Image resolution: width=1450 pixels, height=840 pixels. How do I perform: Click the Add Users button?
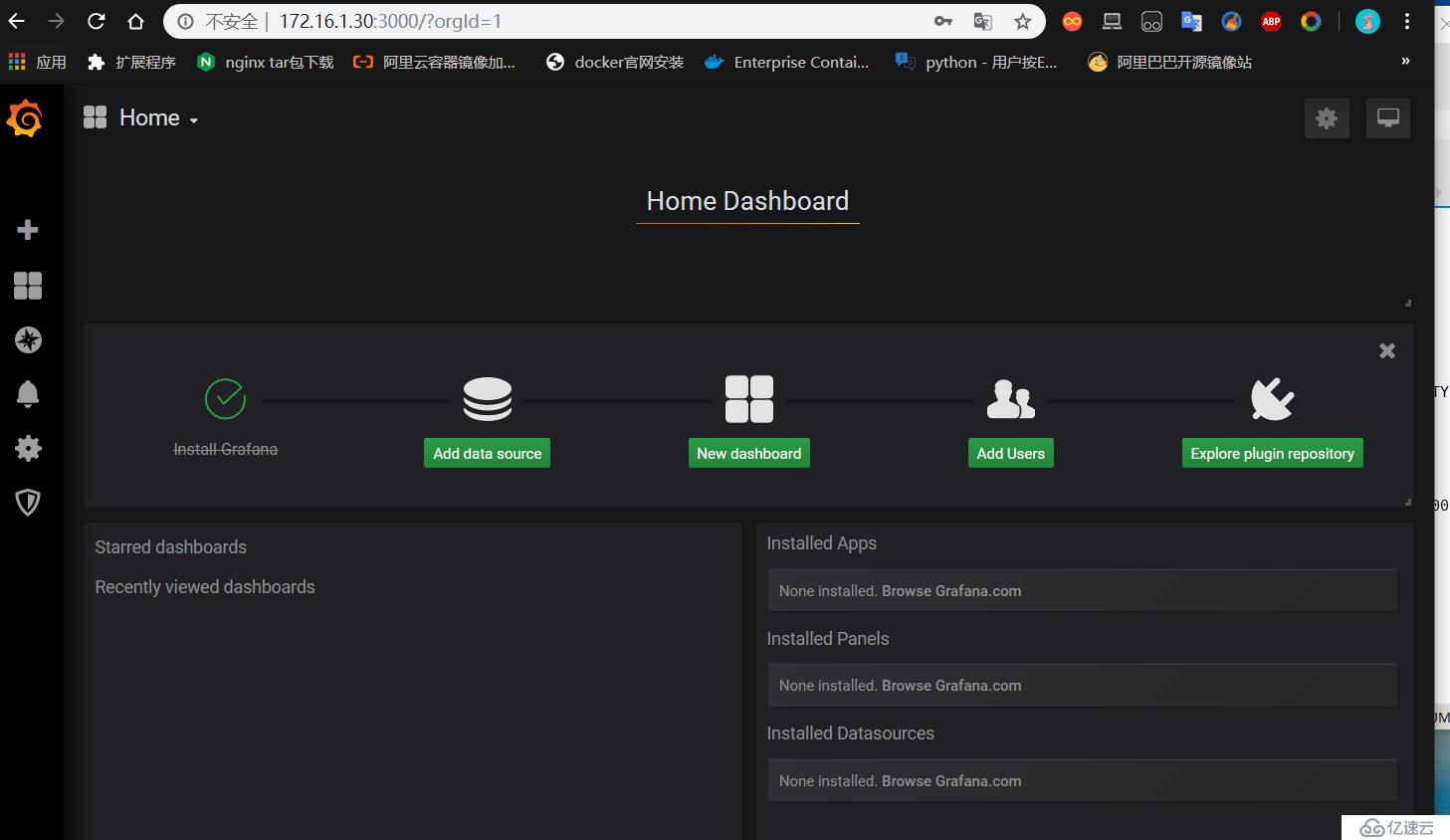[1011, 453]
